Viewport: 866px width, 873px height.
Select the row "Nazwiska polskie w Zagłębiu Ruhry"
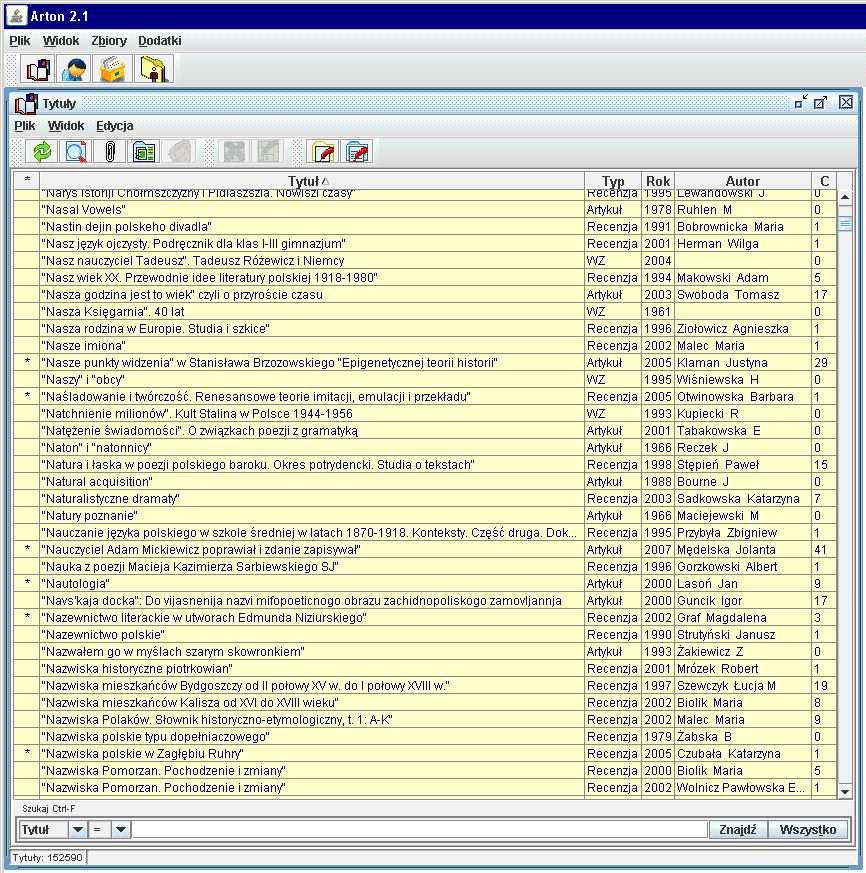click(x=424, y=754)
